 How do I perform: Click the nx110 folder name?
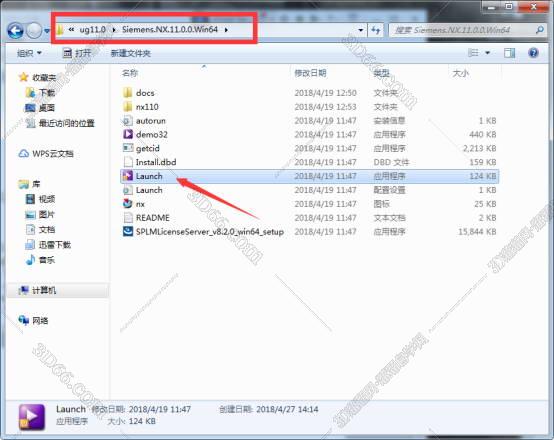coord(147,106)
